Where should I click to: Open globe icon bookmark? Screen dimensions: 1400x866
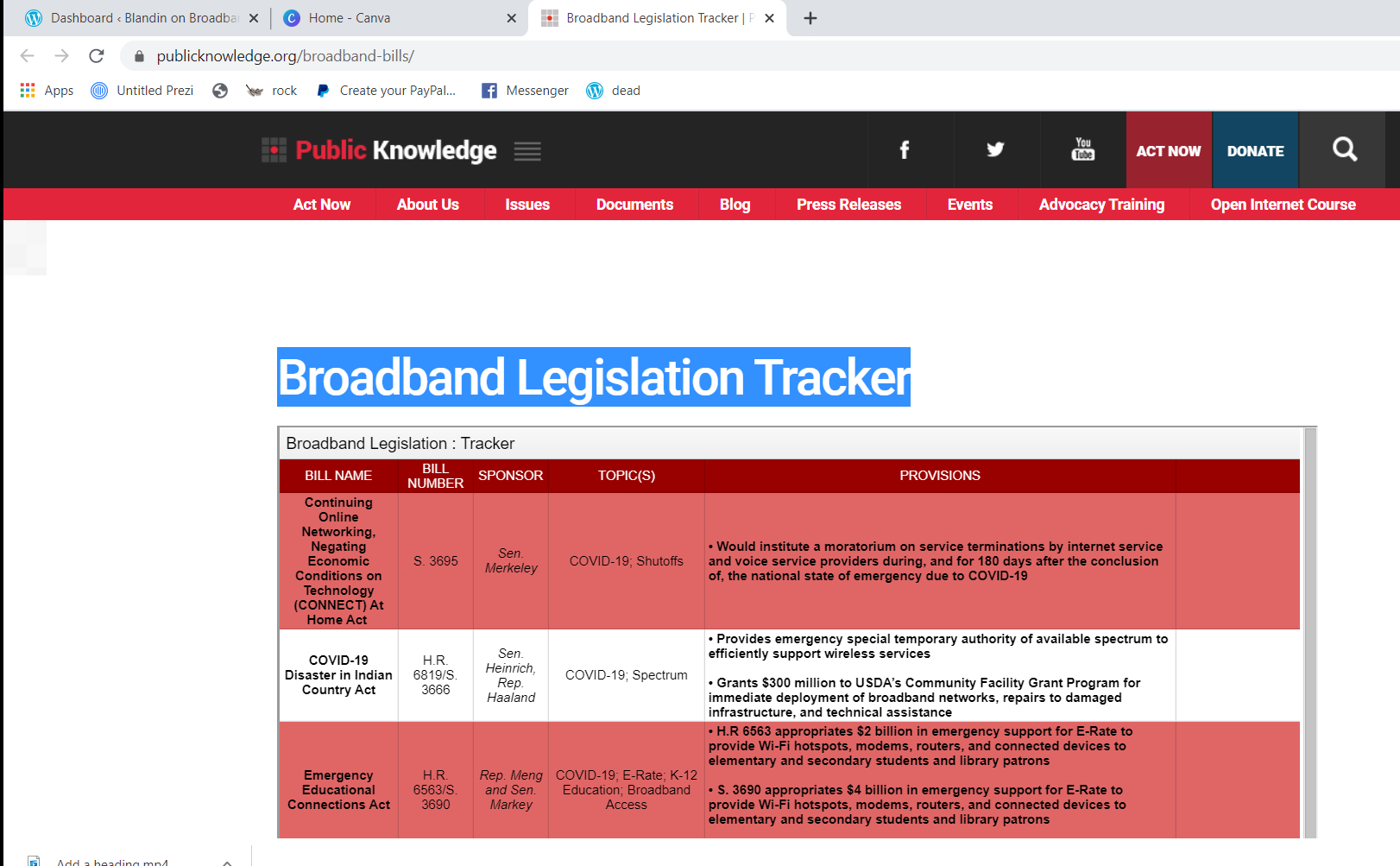point(220,91)
